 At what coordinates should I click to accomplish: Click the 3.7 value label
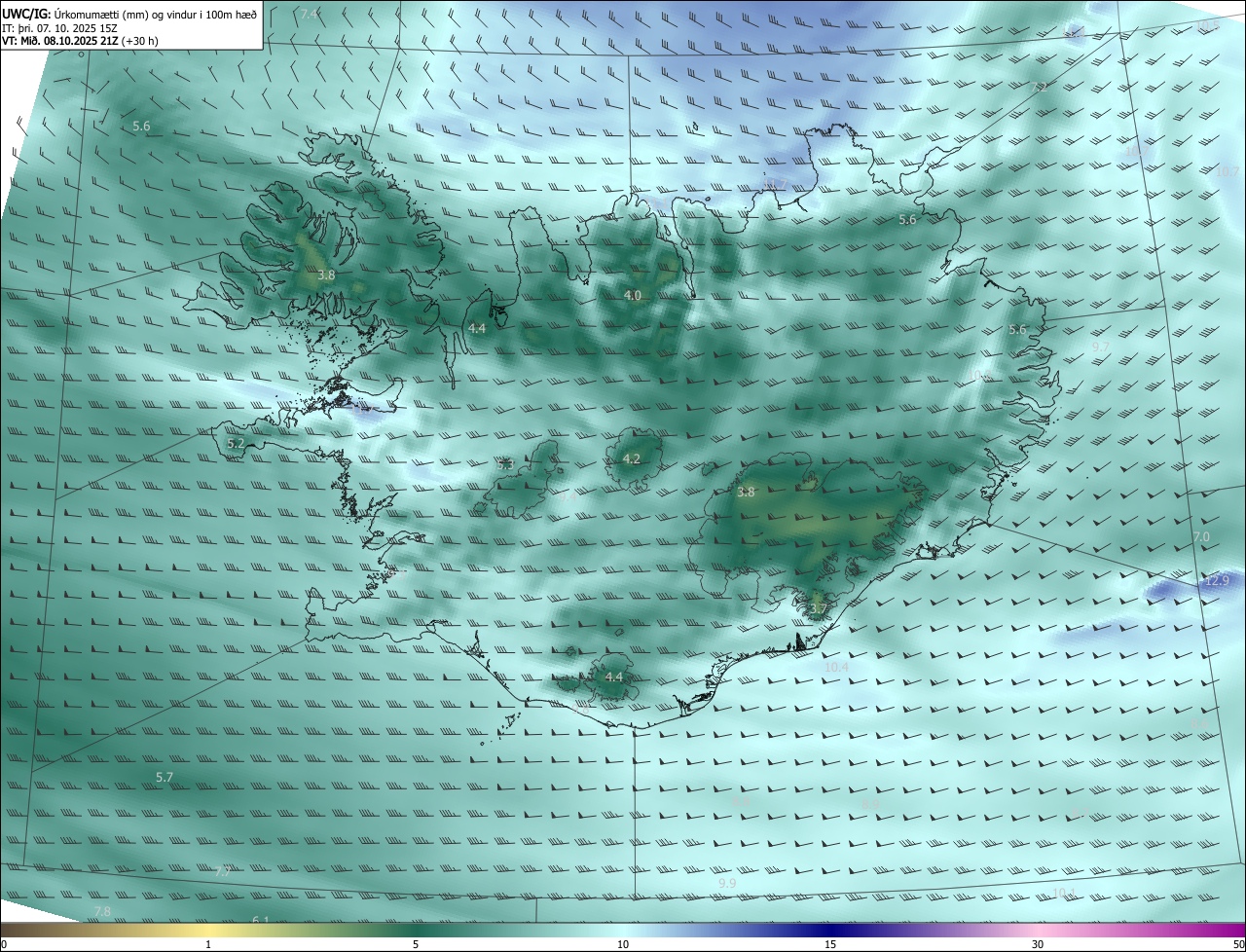coord(818,609)
